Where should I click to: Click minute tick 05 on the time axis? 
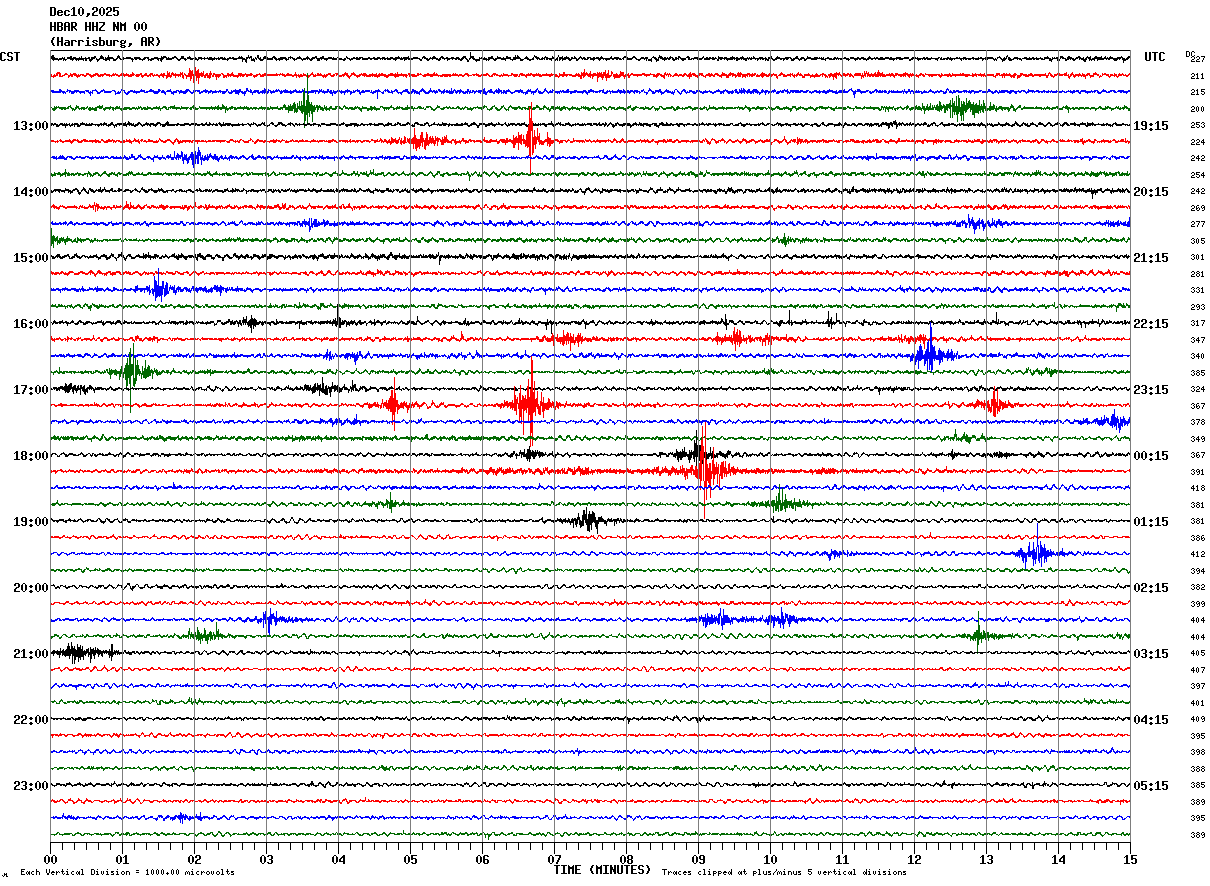[x=410, y=859]
